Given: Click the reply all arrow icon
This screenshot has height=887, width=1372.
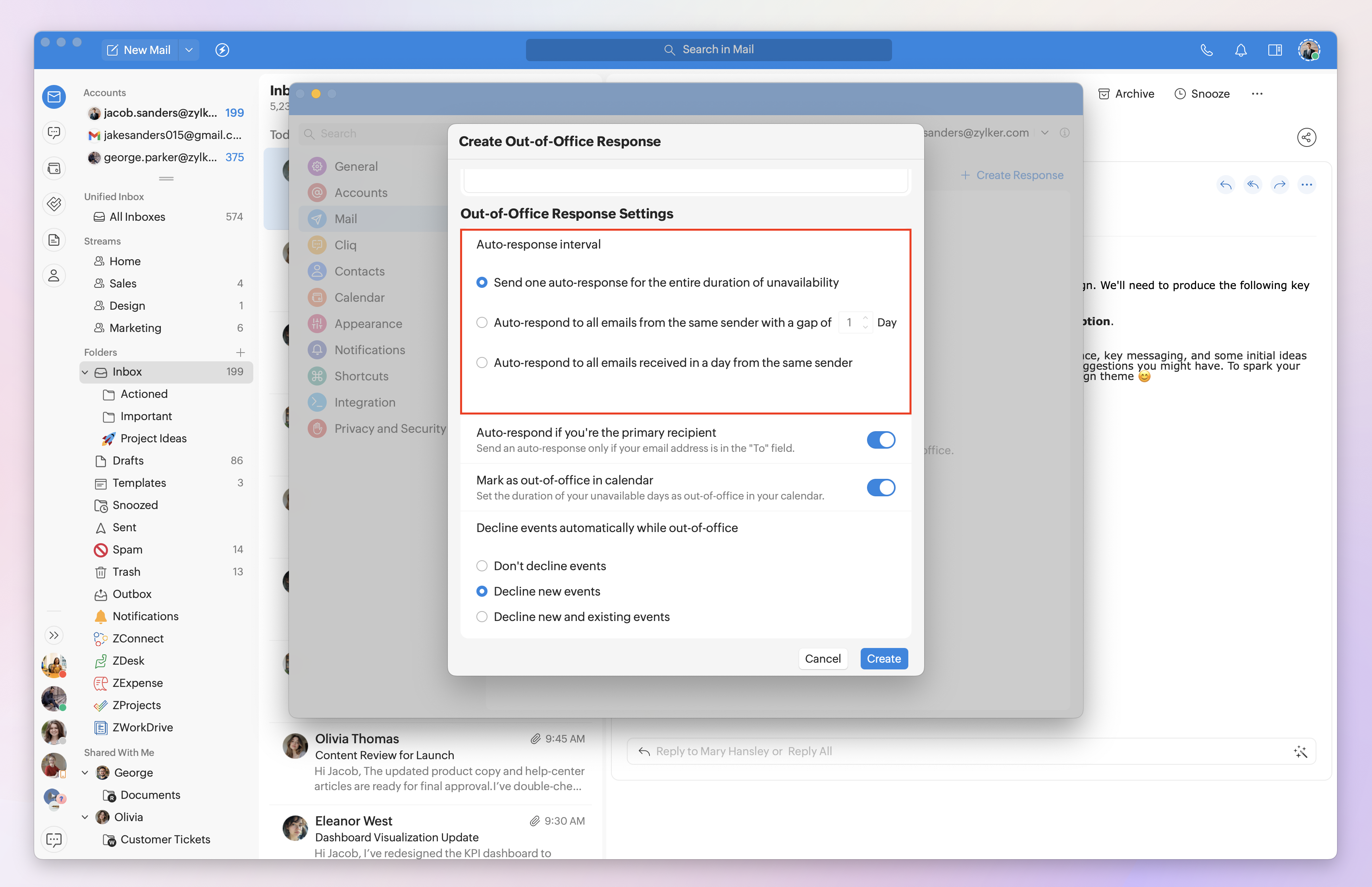Looking at the screenshot, I should pos(1252,185).
